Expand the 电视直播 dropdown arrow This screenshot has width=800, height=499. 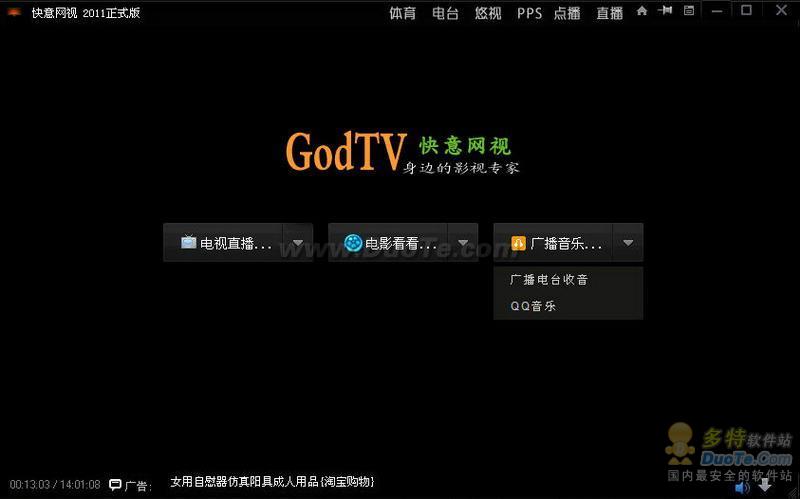tap(298, 243)
